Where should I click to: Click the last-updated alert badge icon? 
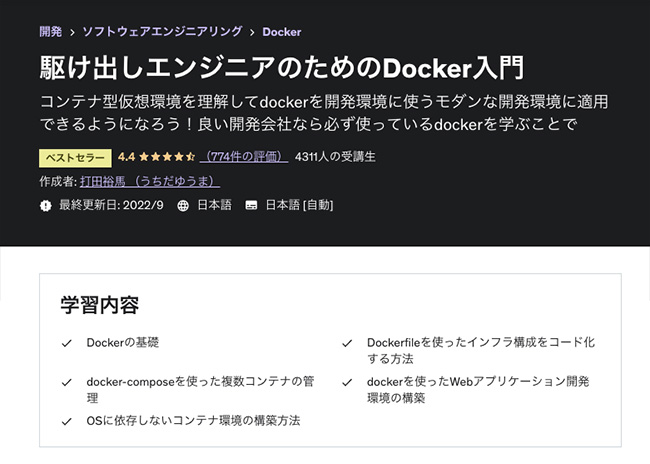click(x=45, y=205)
